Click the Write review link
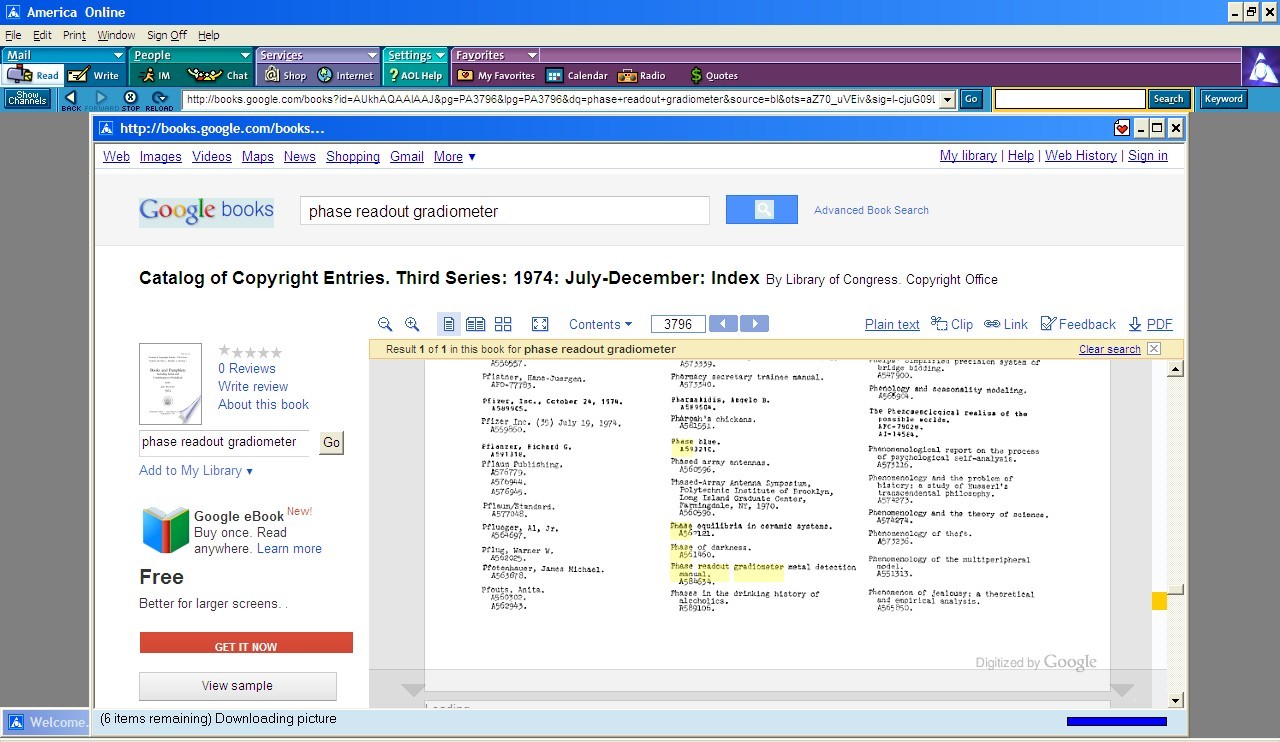Image resolution: width=1280 pixels, height=742 pixels. click(253, 387)
